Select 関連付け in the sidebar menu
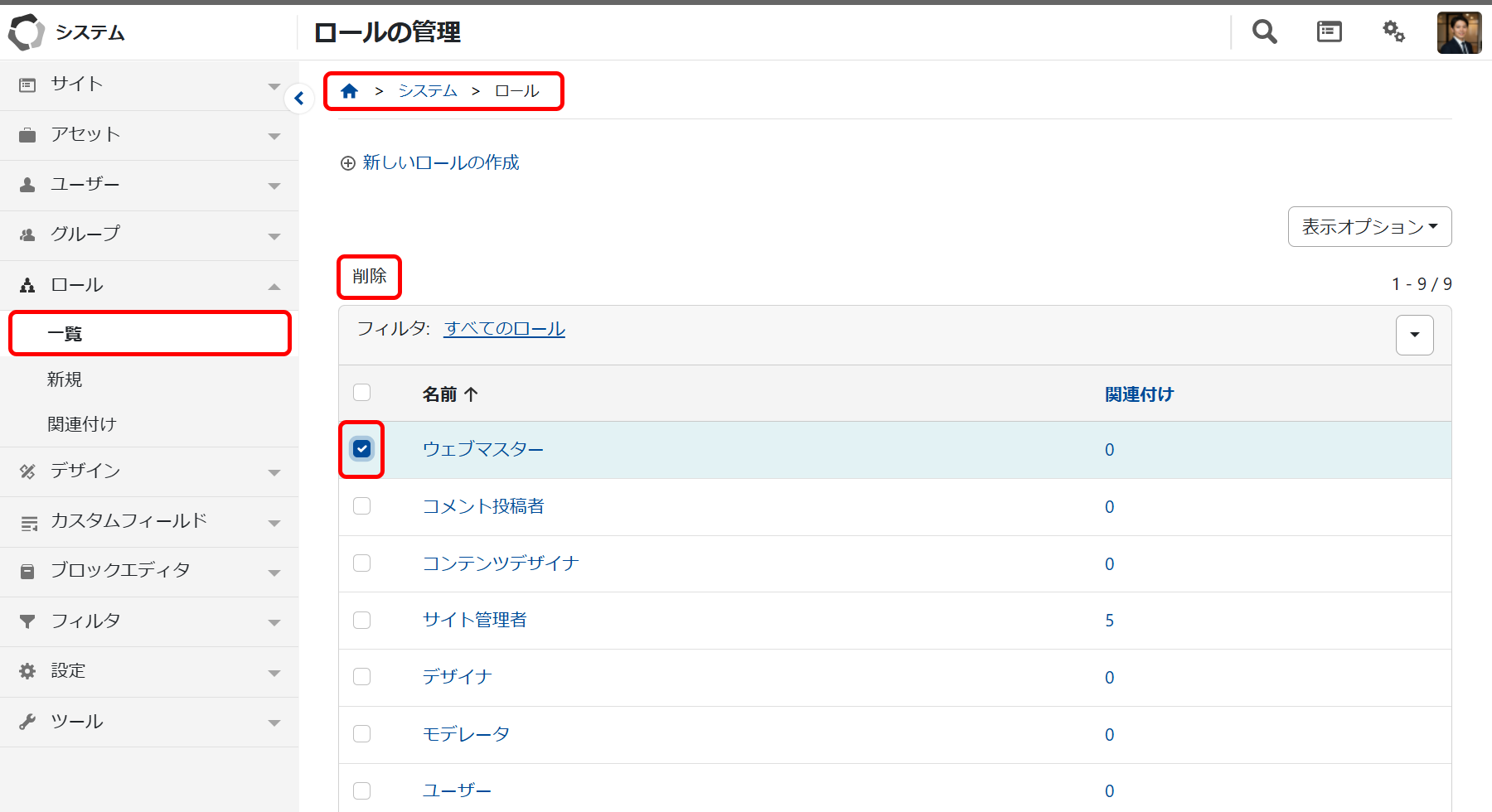1492x812 pixels. [x=82, y=424]
